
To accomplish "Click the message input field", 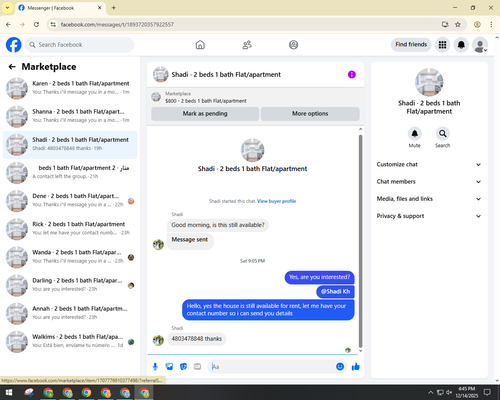I will pyautogui.click(x=272, y=367).
